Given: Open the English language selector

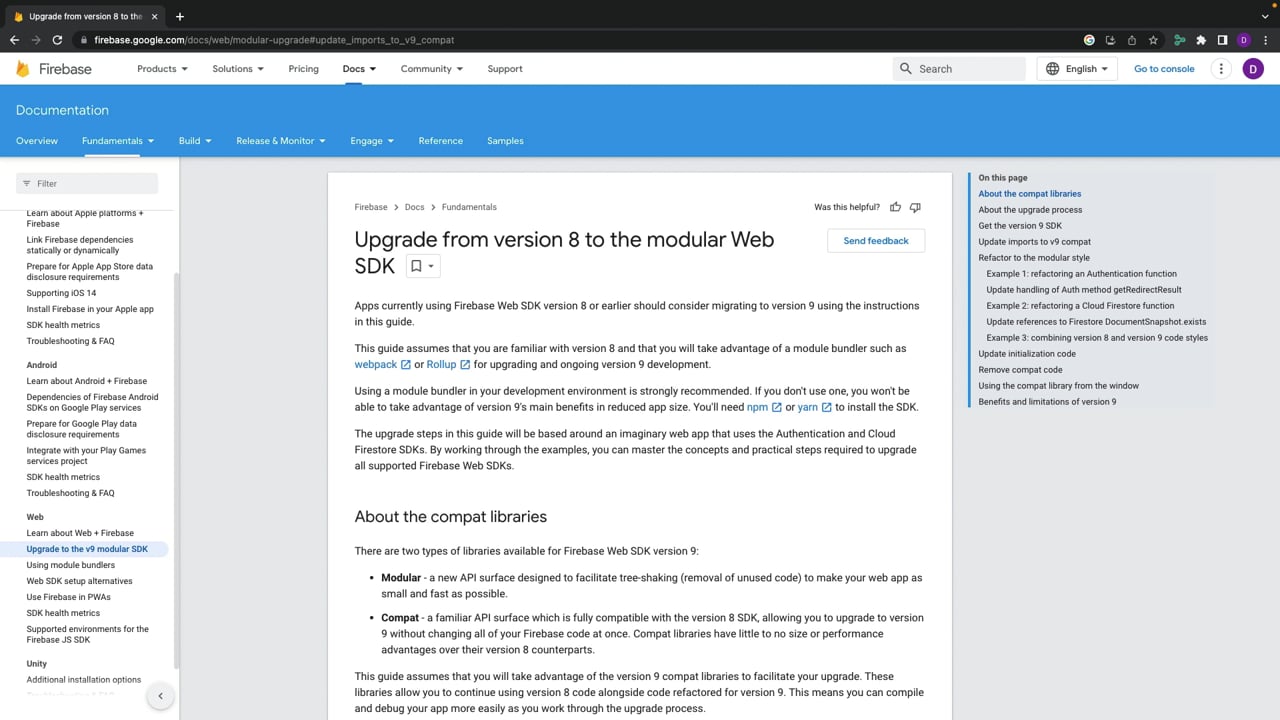Looking at the screenshot, I should [1077, 69].
